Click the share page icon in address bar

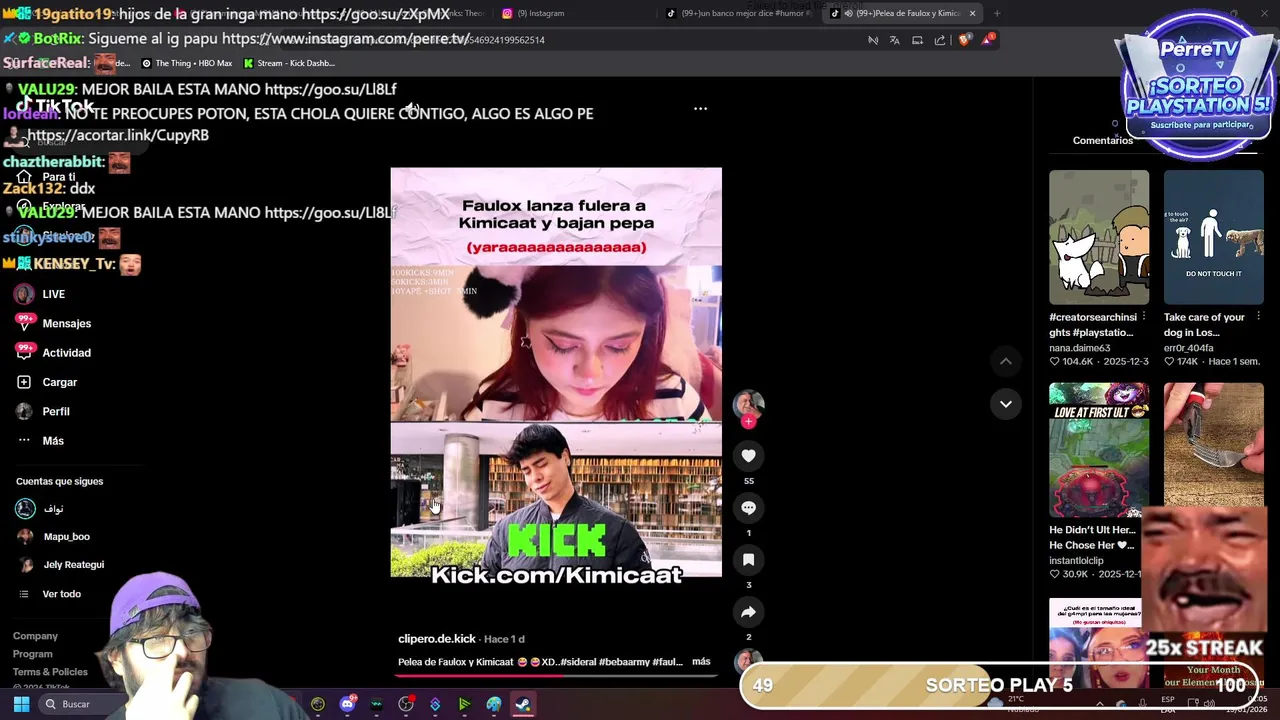click(x=940, y=40)
